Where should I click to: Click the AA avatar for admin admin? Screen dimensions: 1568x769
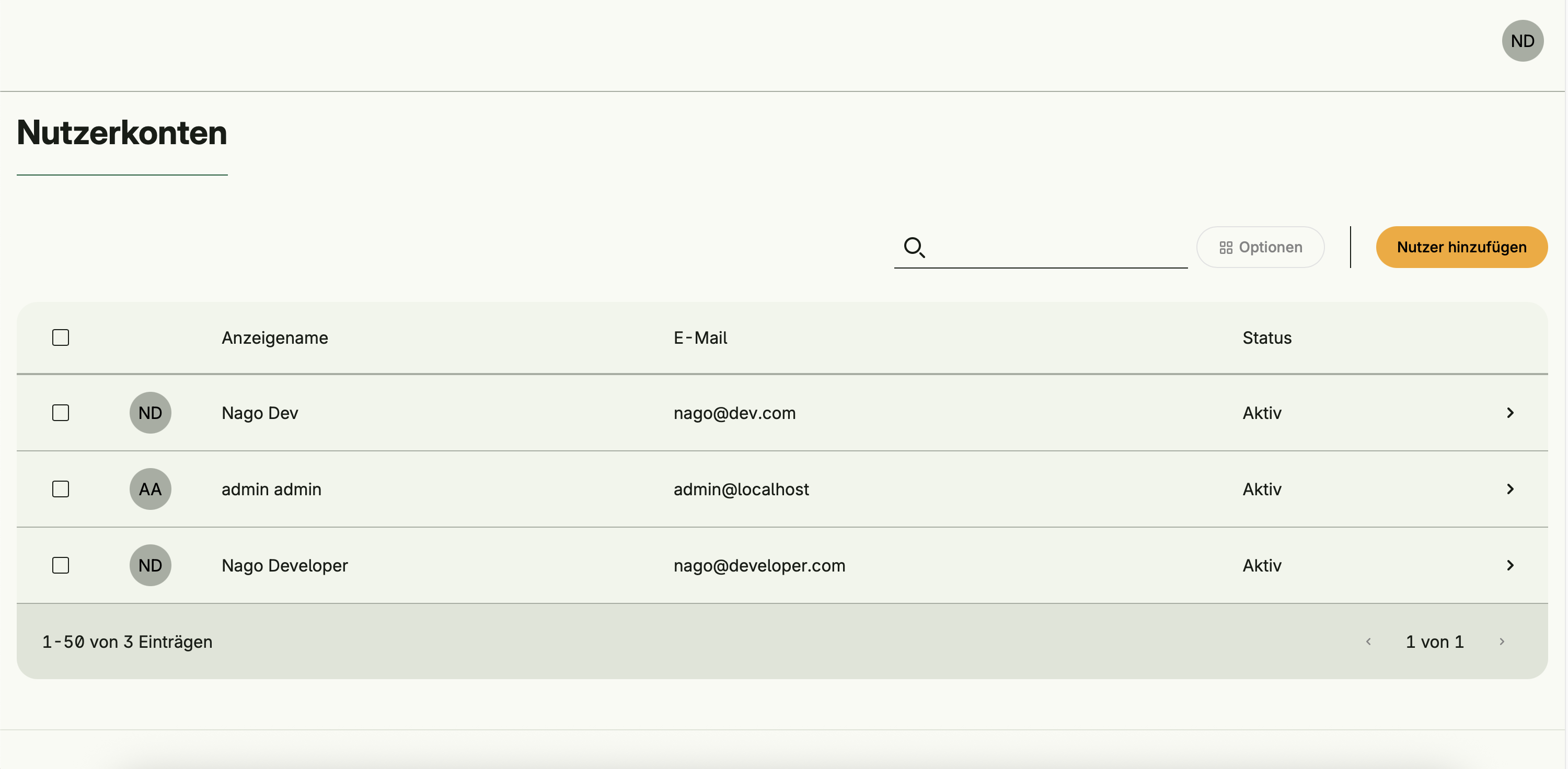pos(151,488)
